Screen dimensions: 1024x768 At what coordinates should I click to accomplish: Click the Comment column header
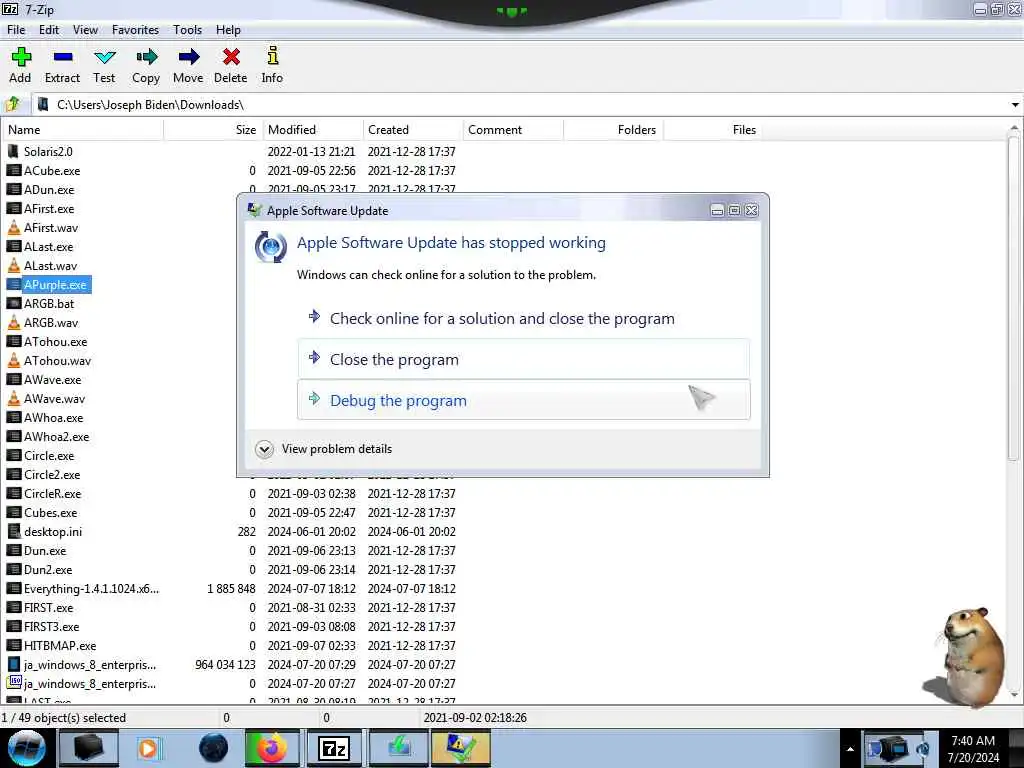[513, 130]
